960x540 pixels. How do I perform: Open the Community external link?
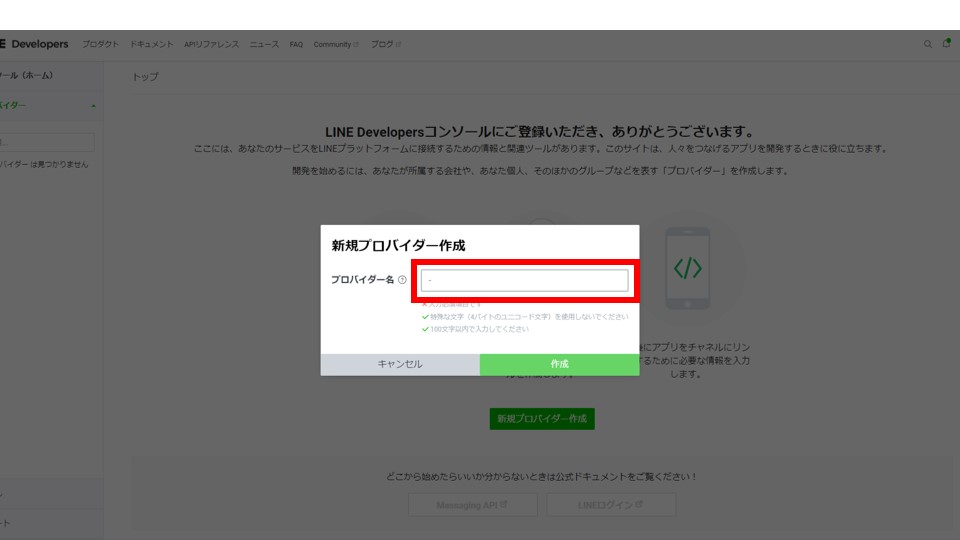(x=335, y=44)
